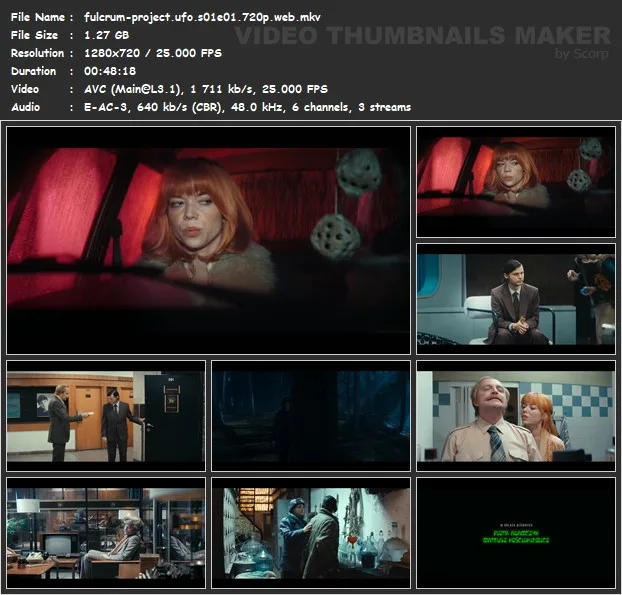Viewport: 622px width, 595px height.
Task: Click the Video label
Action: coord(25,89)
